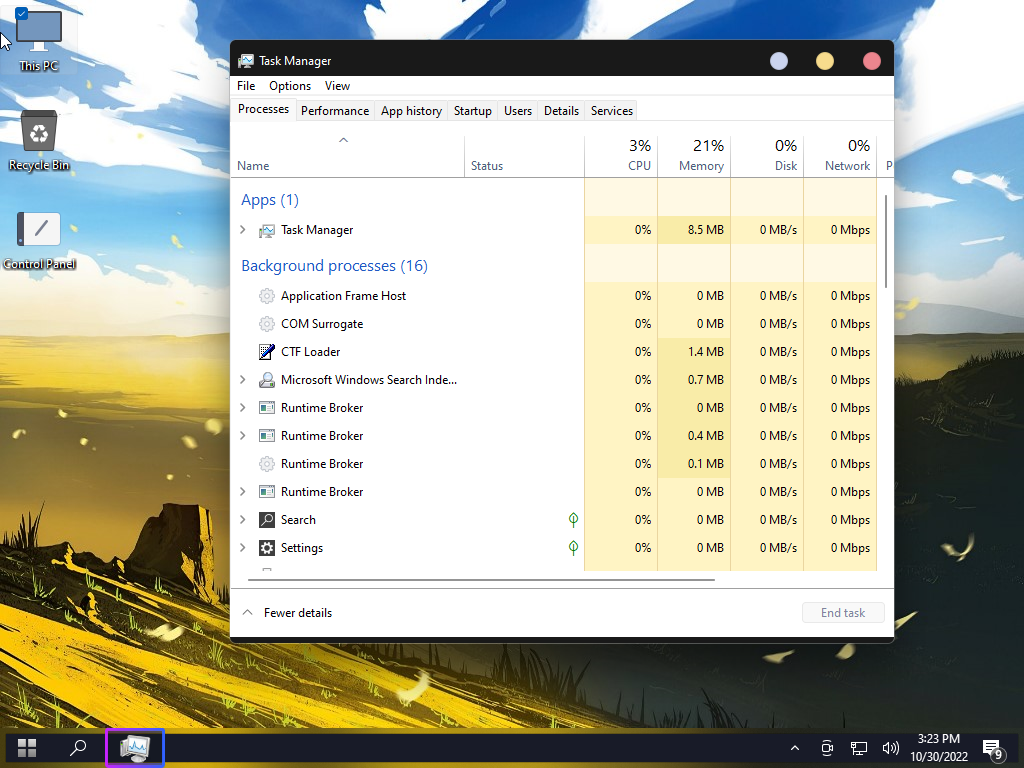Screen dimensions: 1024x768
Task: Sort by the CPU column header
Action: pyautogui.click(x=621, y=155)
